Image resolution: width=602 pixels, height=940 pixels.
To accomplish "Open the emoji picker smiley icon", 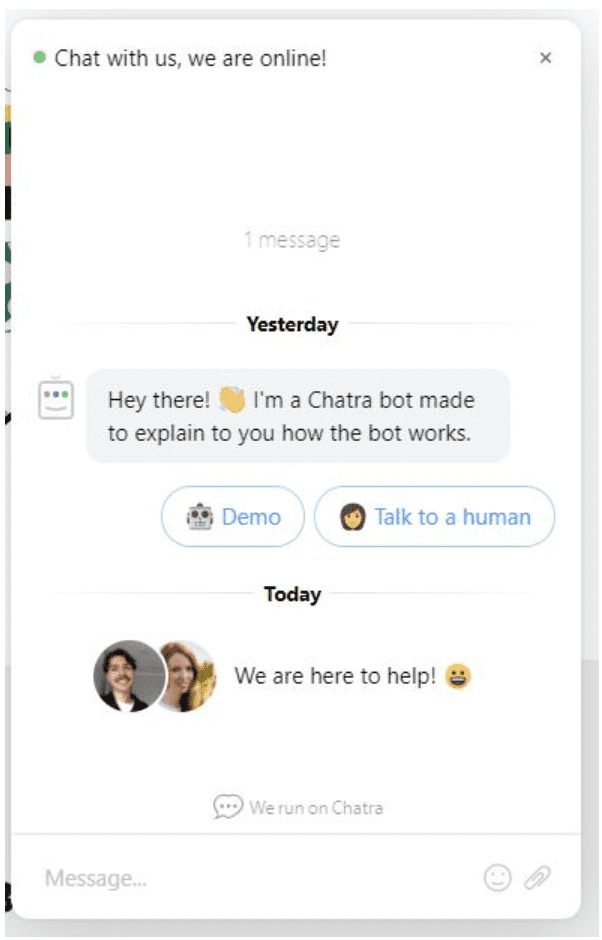I will pyautogui.click(x=497, y=878).
